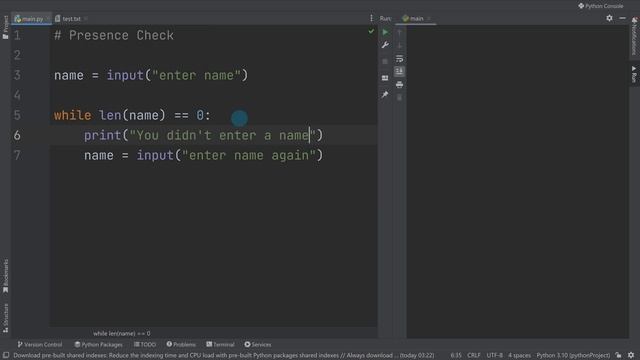The height and width of the screenshot is (360, 640).
Task: Click line number 5 in gutter
Action: click(x=17, y=115)
